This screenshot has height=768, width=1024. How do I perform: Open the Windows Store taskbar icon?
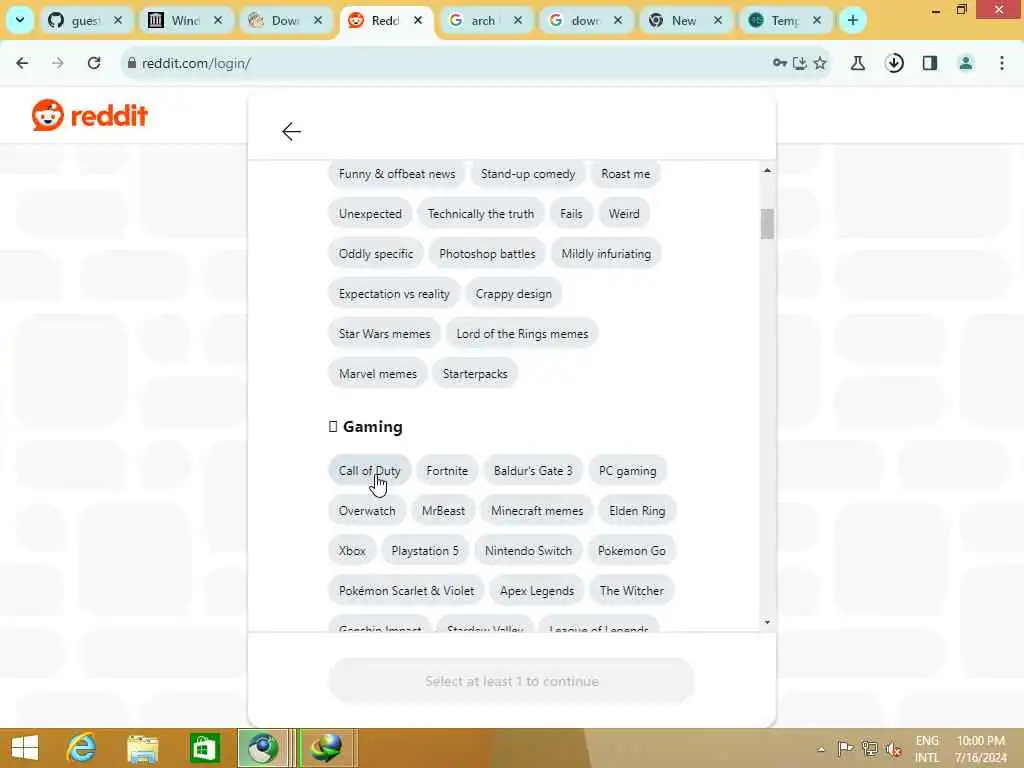204,748
